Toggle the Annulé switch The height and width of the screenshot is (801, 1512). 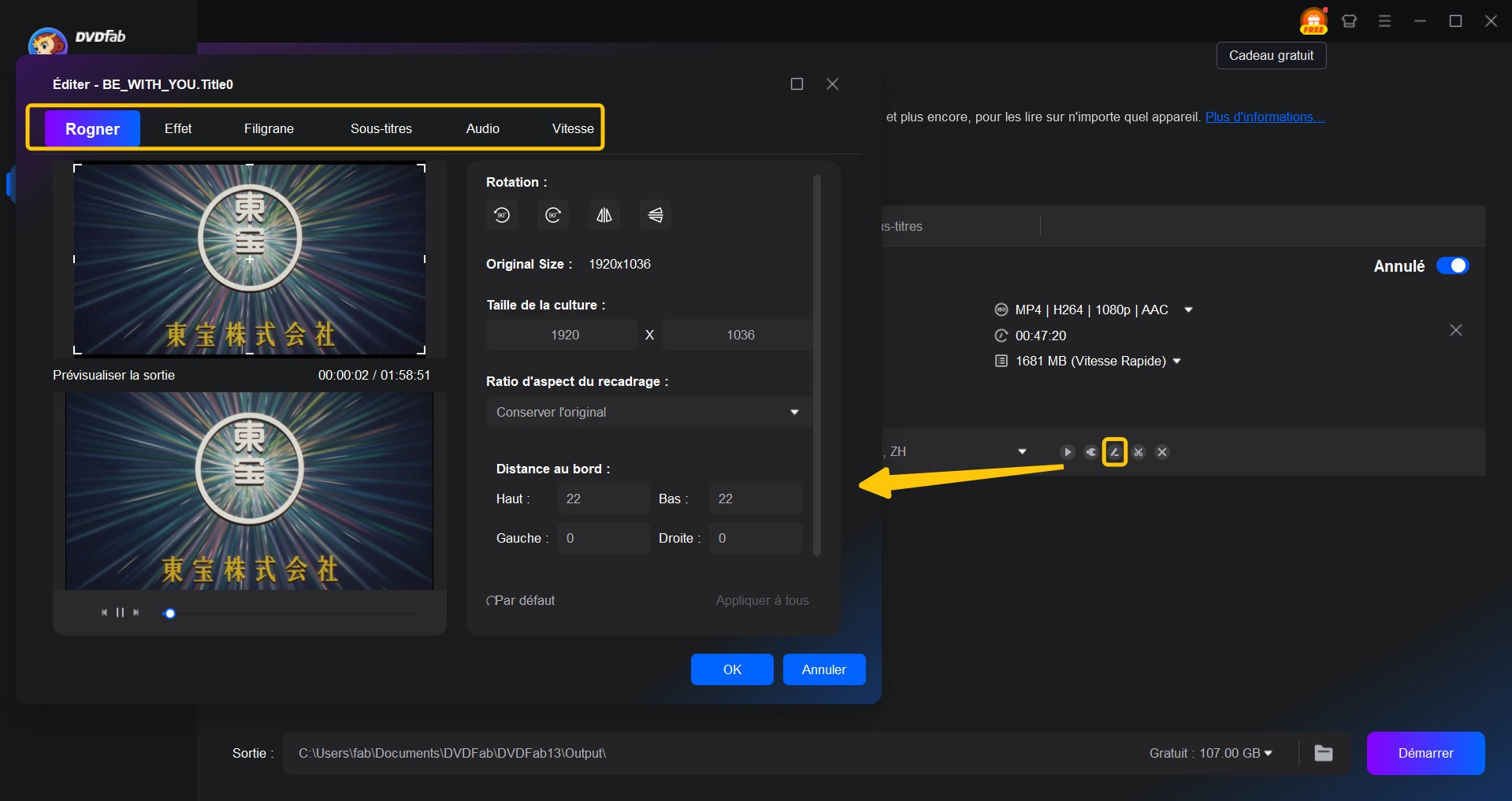pos(1452,265)
